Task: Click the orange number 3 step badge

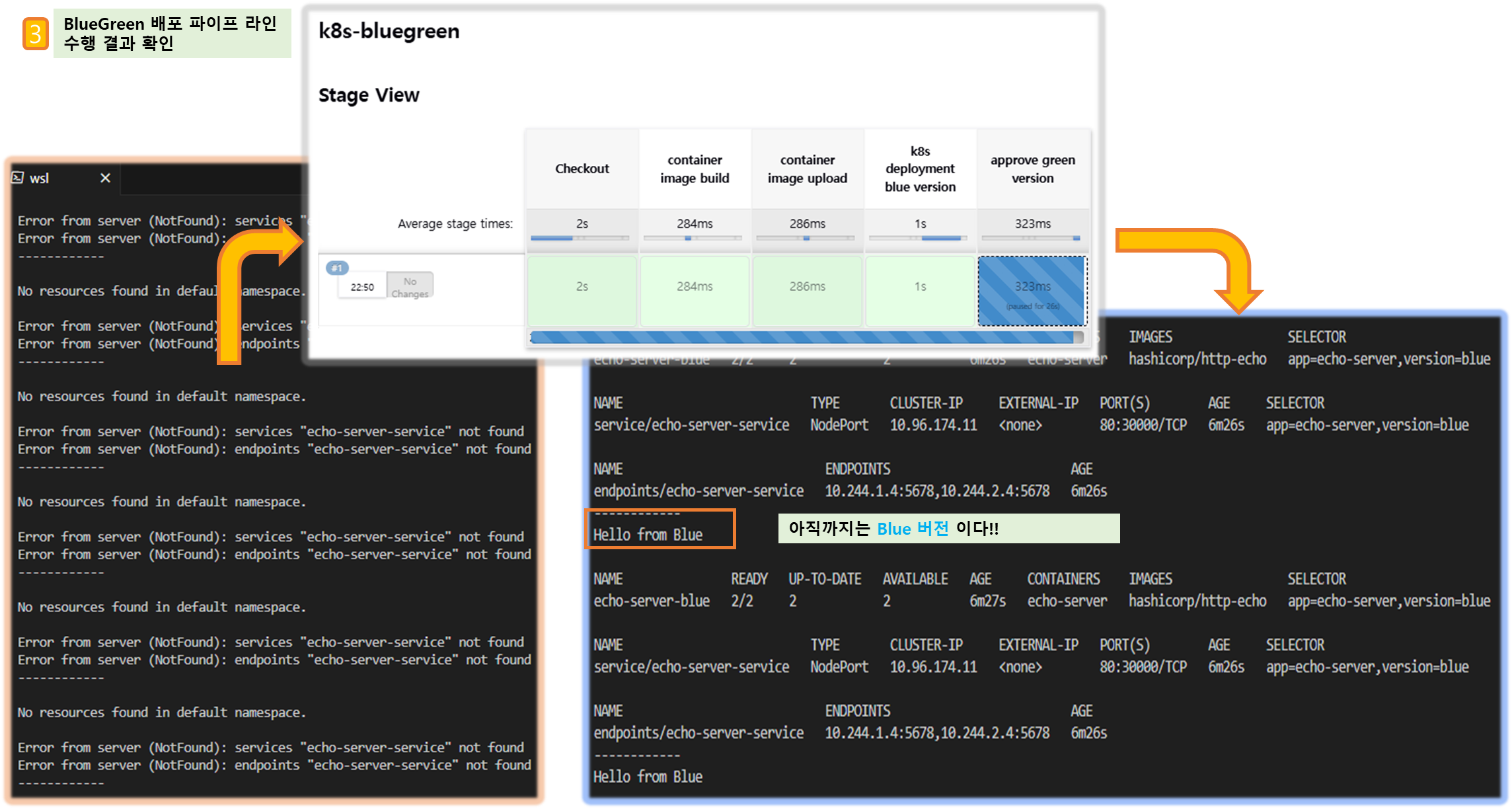Action: pyautogui.click(x=36, y=34)
